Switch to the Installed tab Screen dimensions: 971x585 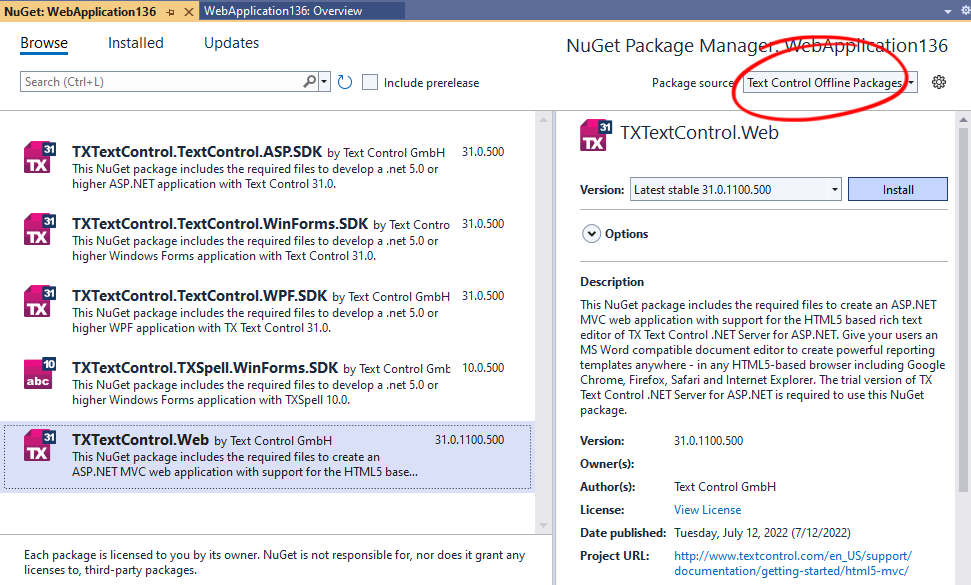[x=135, y=43]
